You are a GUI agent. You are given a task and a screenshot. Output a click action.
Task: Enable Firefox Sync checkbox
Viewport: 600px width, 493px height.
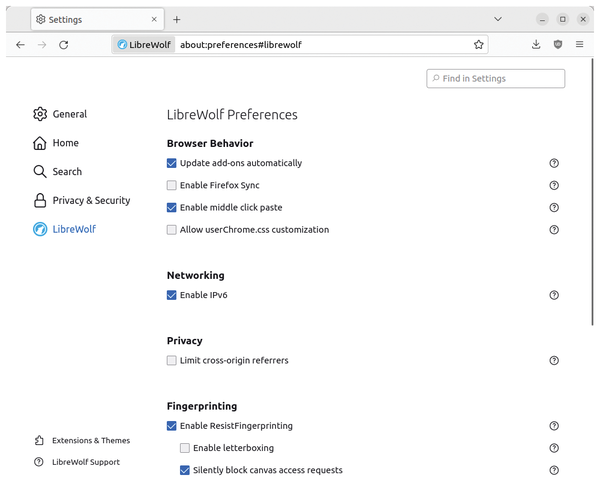[x=171, y=185]
